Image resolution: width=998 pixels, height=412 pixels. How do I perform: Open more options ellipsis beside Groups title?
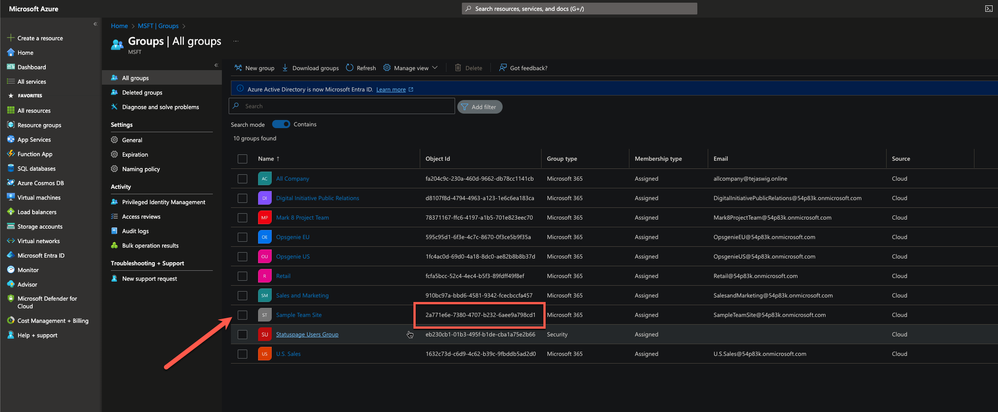pos(235,41)
